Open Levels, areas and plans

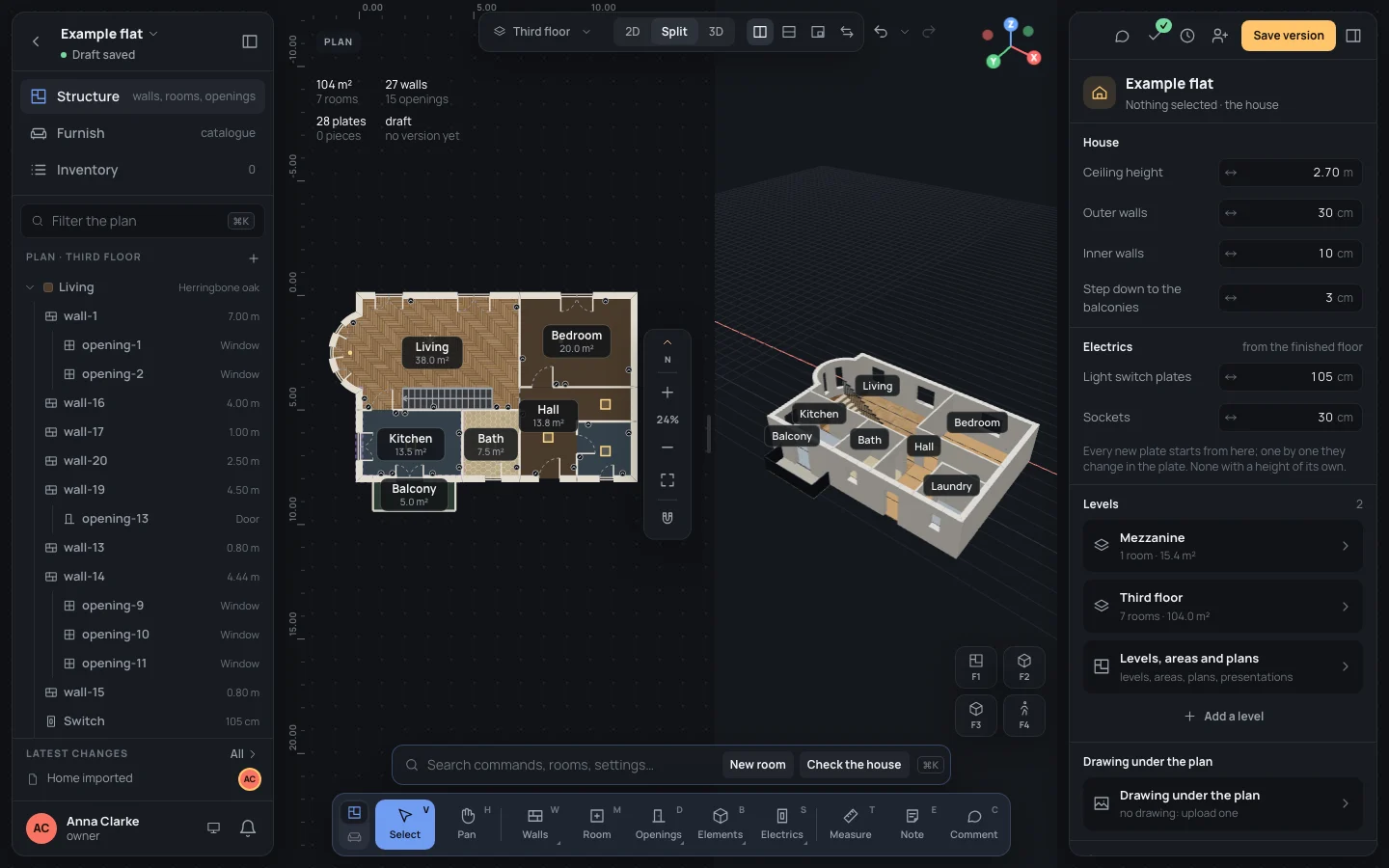click(1223, 666)
